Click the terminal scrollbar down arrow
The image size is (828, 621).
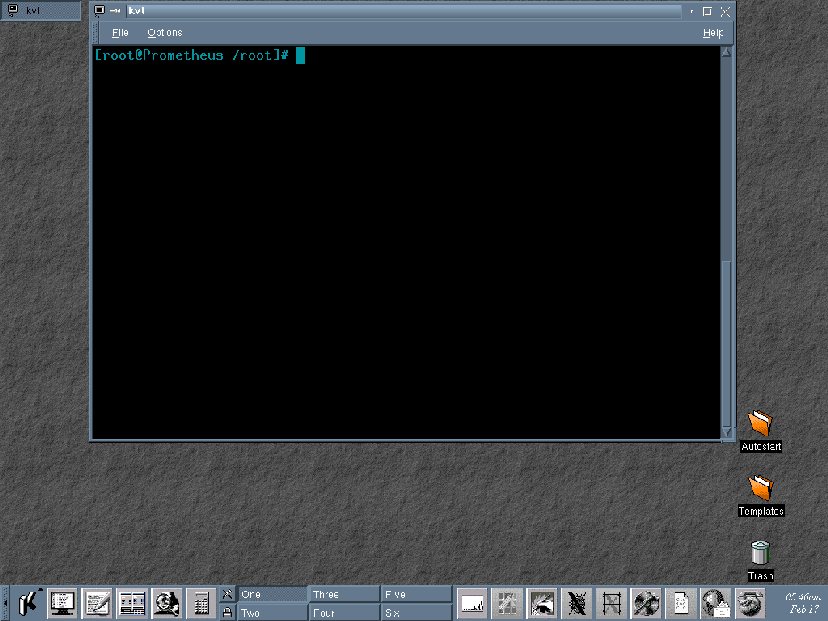click(x=727, y=433)
